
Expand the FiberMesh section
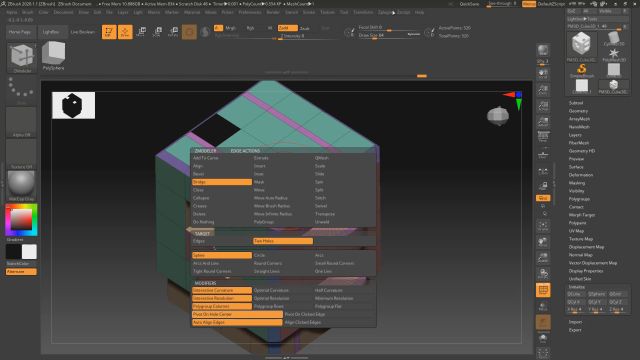(578, 143)
